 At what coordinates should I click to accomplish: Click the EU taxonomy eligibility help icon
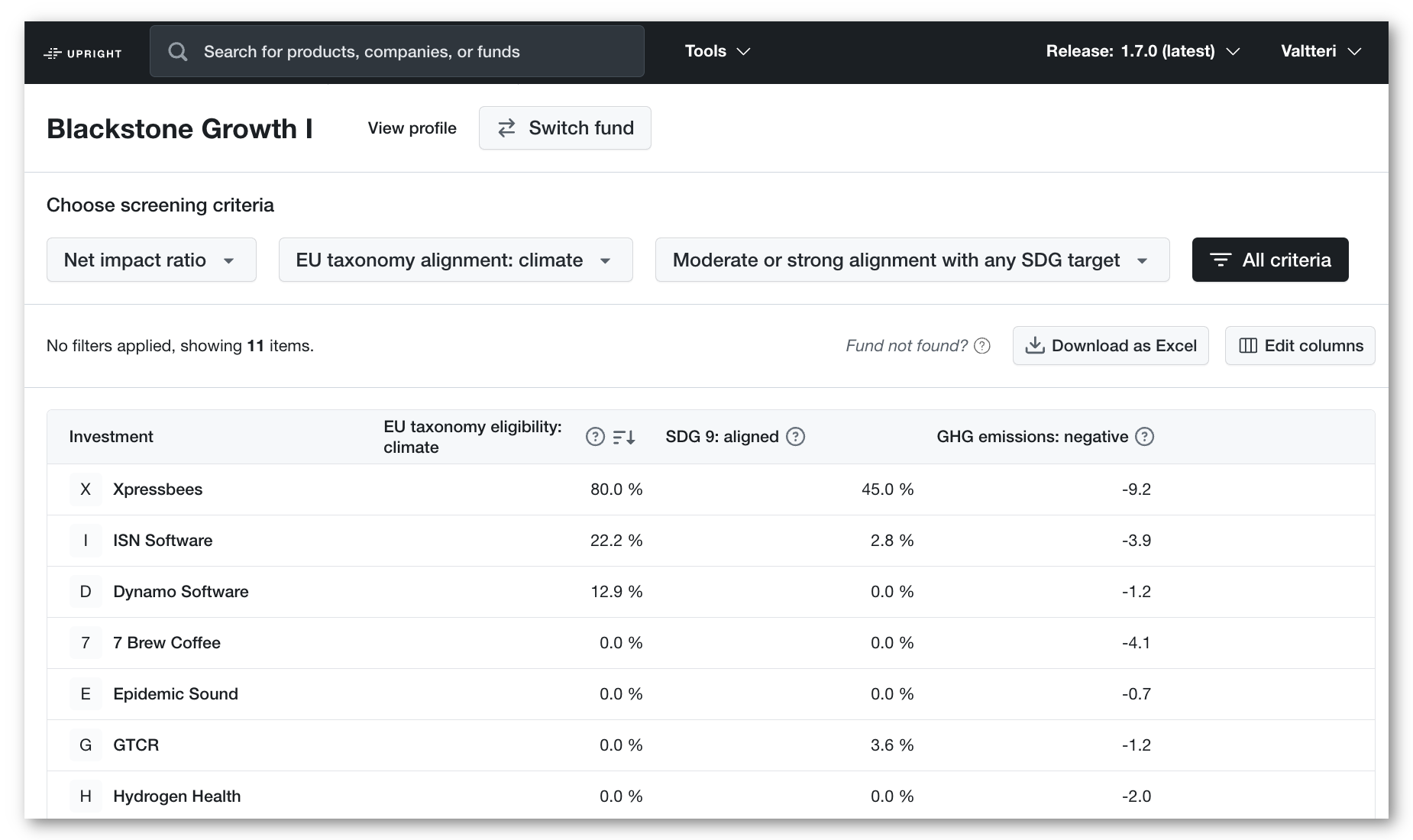click(x=595, y=437)
